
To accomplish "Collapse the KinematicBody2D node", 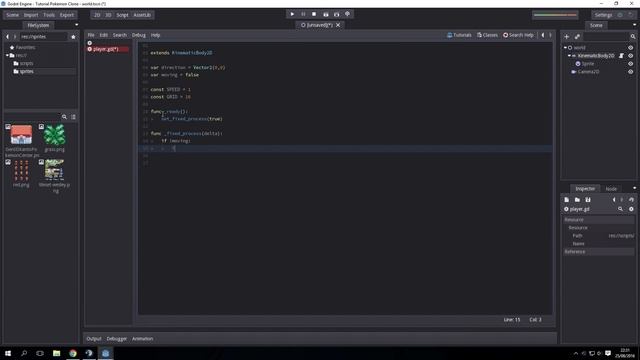I will pyautogui.click(x=569, y=56).
